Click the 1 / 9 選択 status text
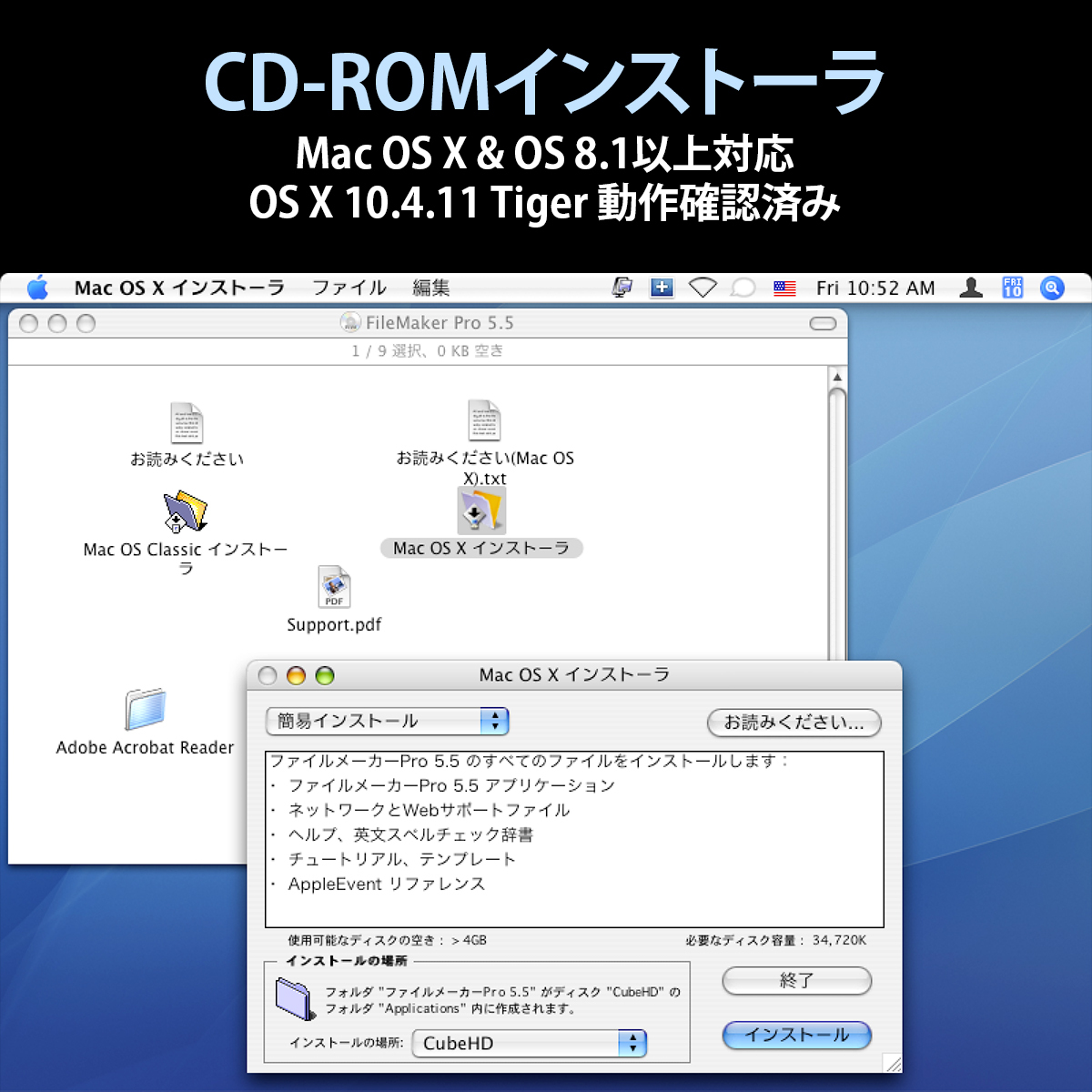Image resolution: width=1092 pixels, height=1092 pixels. click(x=428, y=350)
